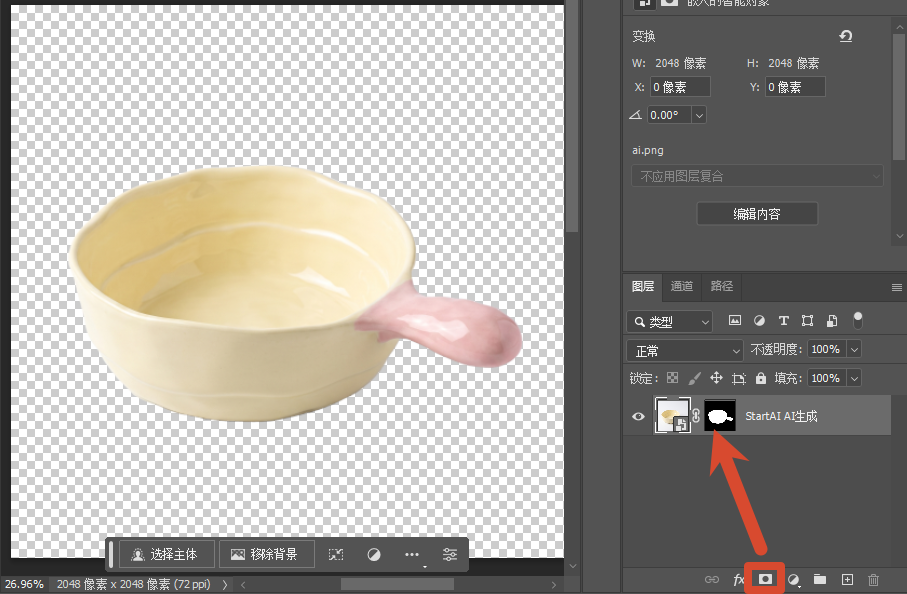
Task: Switch to the 通道 tab
Action: [x=681, y=286]
